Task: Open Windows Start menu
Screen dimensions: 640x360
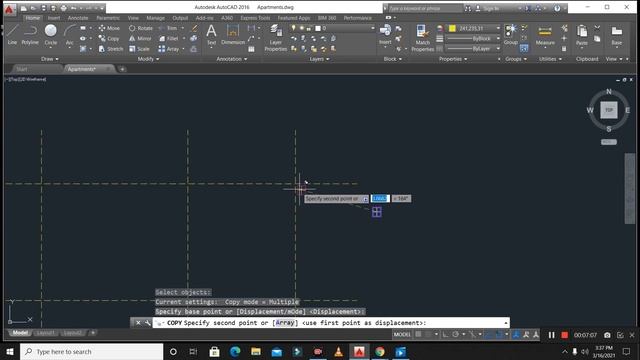Action: point(10,351)
